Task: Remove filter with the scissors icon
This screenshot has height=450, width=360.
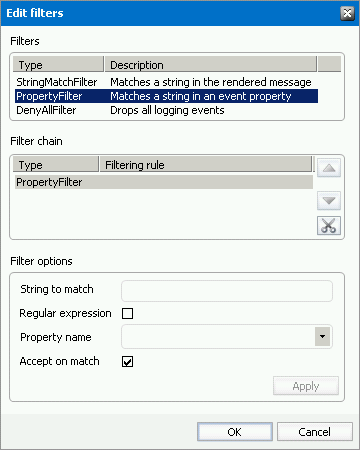Action: (x=329, y=226)
